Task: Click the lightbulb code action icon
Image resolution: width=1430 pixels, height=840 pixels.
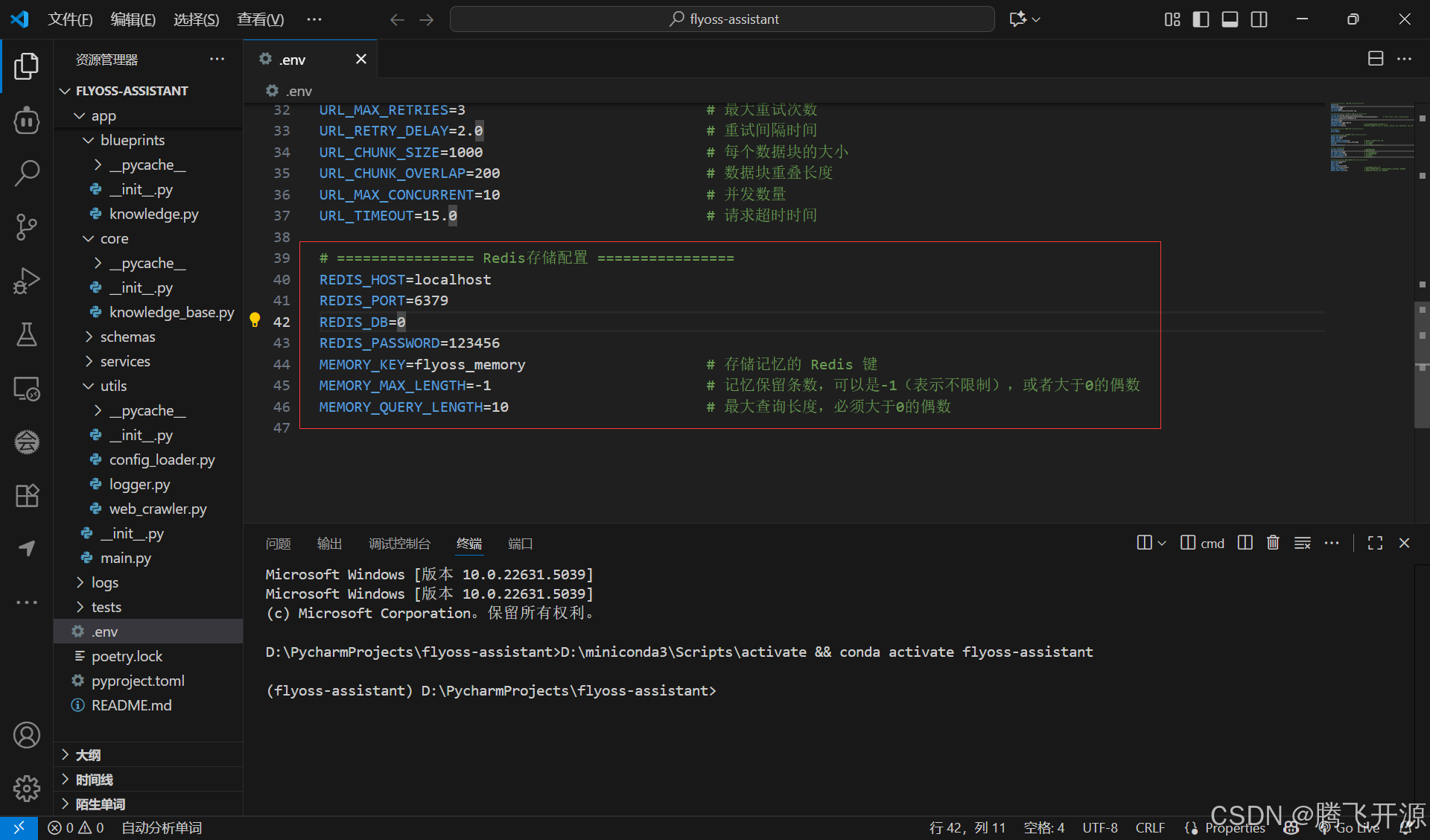Action: (x=255, y=320)
